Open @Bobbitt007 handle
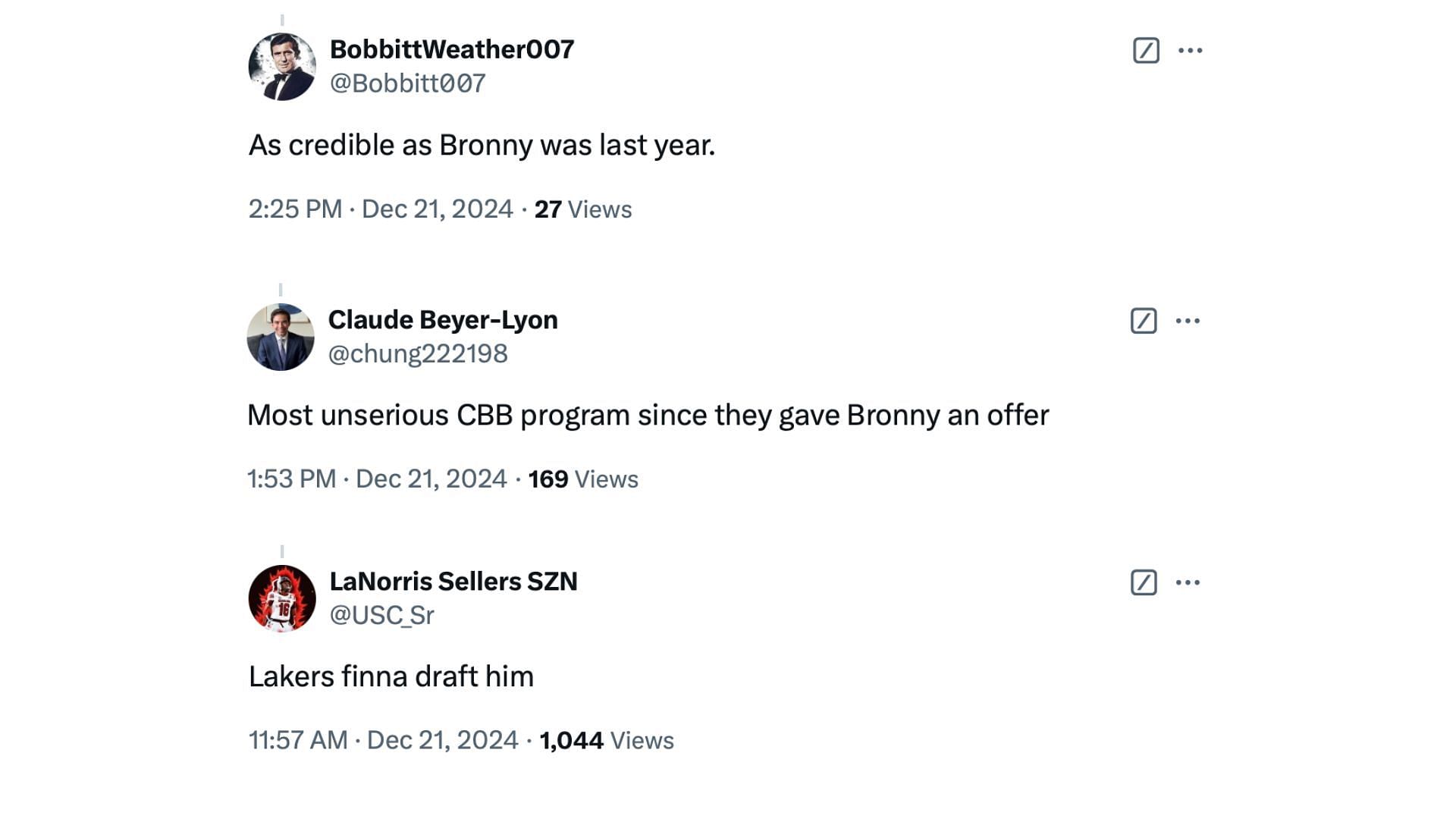 408,83
